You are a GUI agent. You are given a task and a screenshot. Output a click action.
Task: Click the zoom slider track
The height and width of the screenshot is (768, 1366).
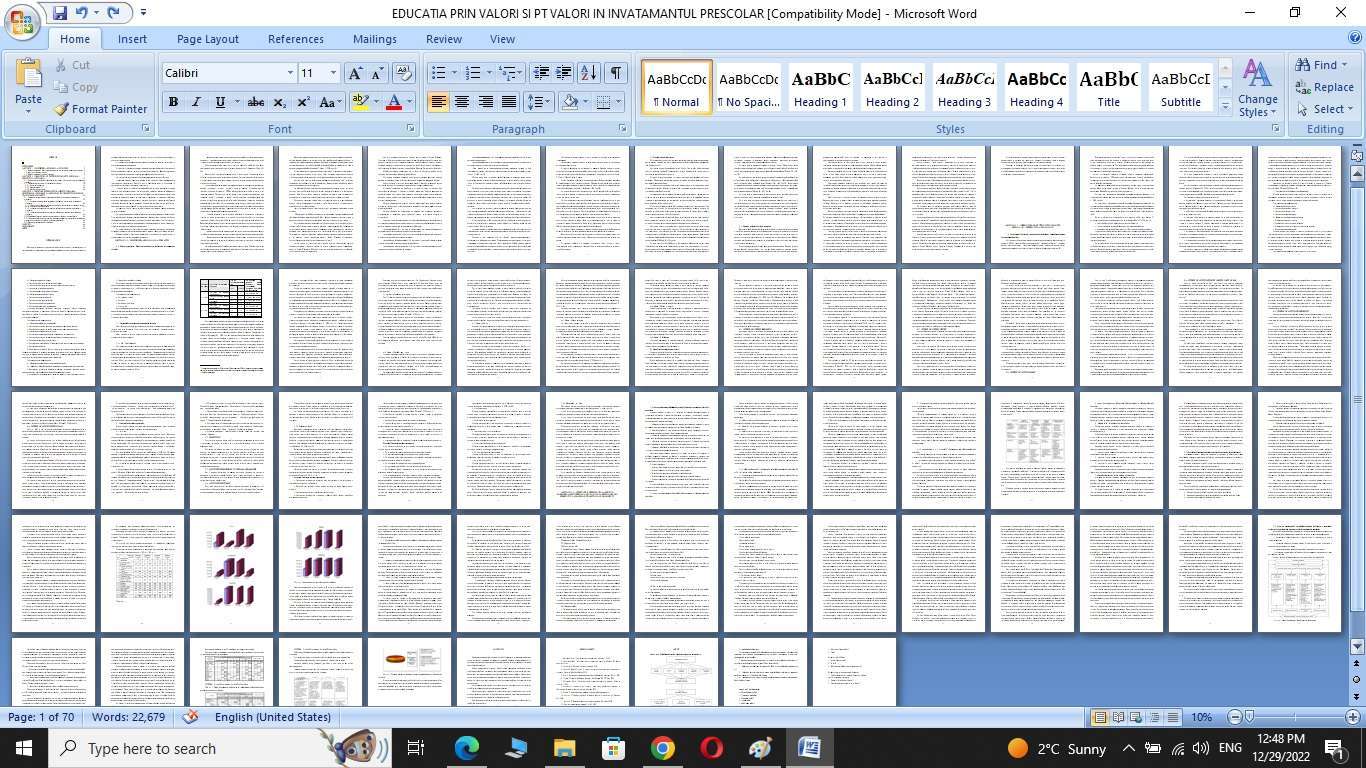click(x=1294, y=717)
